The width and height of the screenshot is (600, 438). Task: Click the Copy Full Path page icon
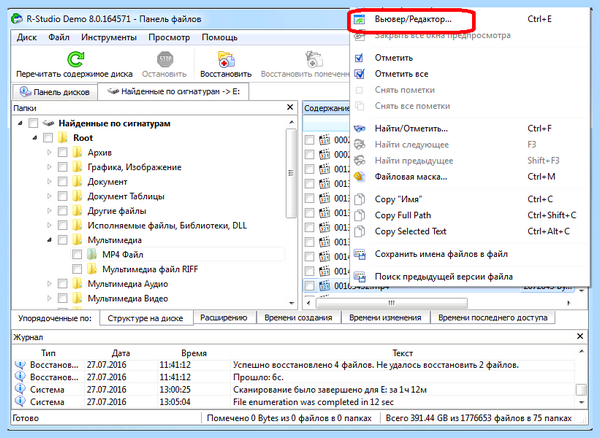(359, 215)
